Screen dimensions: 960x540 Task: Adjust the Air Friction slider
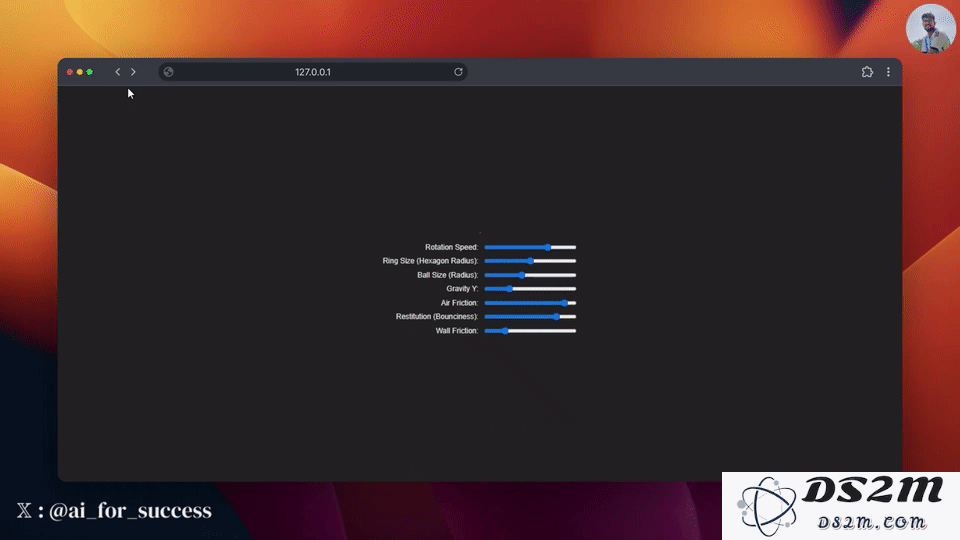[x=530, y=302]
